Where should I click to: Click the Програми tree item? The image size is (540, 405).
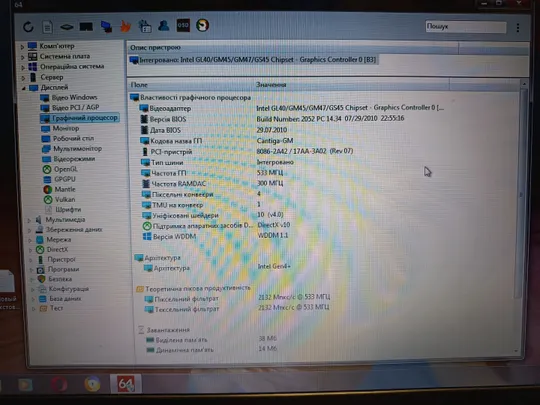[58, 269]
